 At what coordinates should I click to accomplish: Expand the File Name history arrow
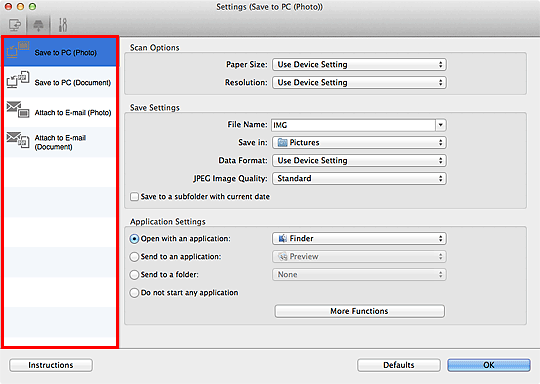441,125
